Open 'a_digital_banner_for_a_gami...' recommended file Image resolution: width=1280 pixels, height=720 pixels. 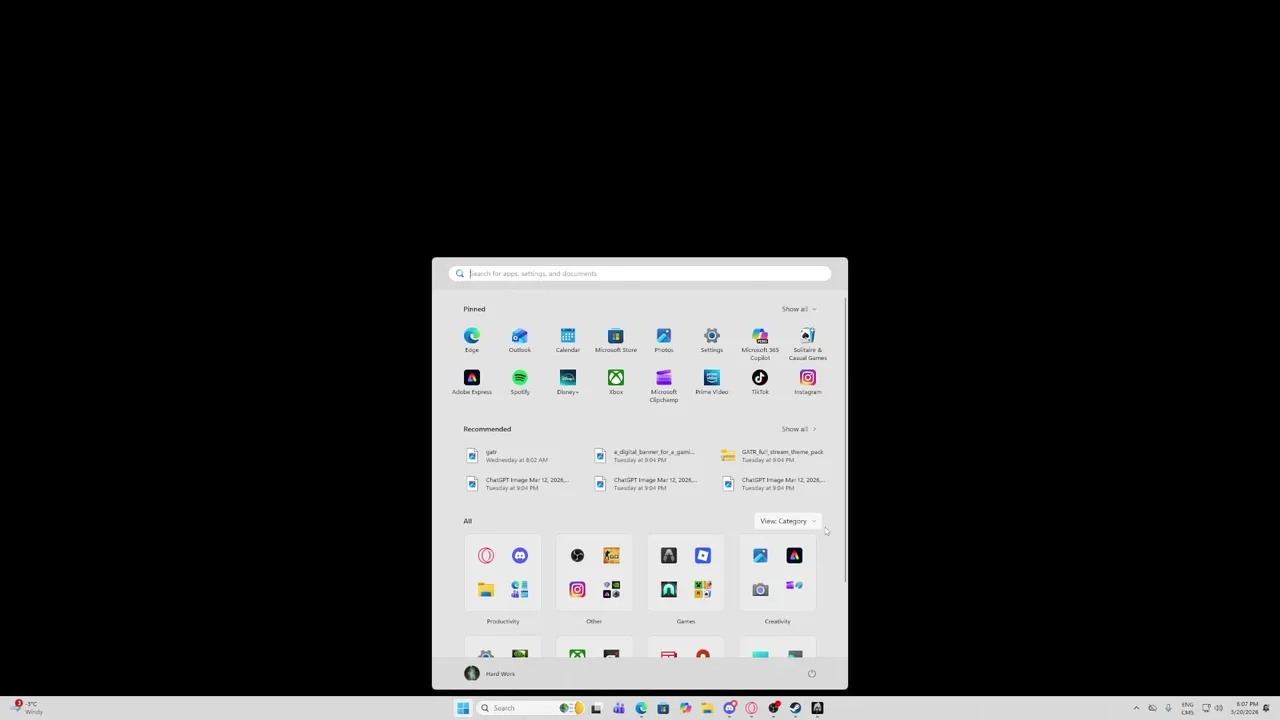tap(646, 456)
